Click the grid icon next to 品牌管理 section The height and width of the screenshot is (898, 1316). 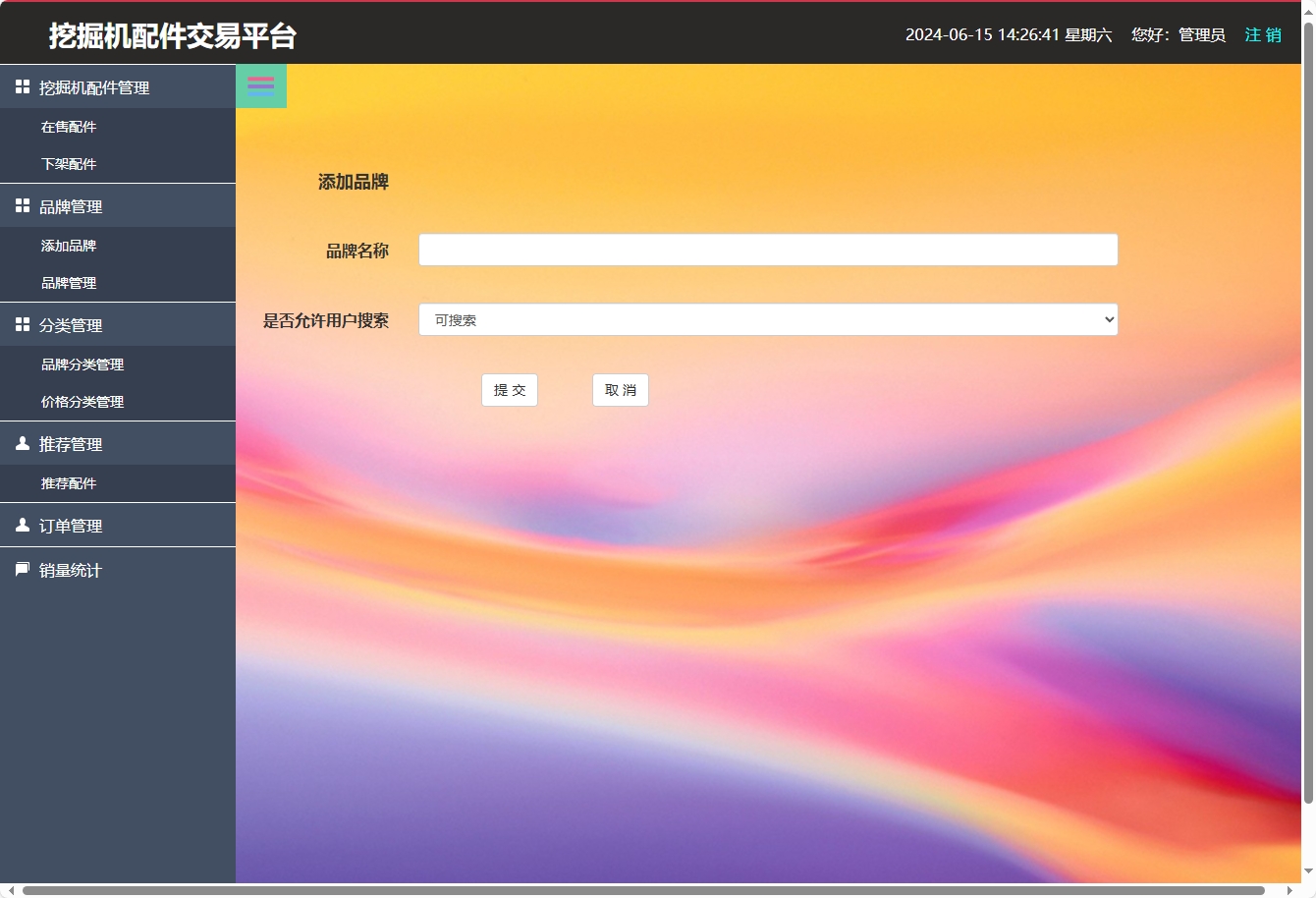coord(22,205)
